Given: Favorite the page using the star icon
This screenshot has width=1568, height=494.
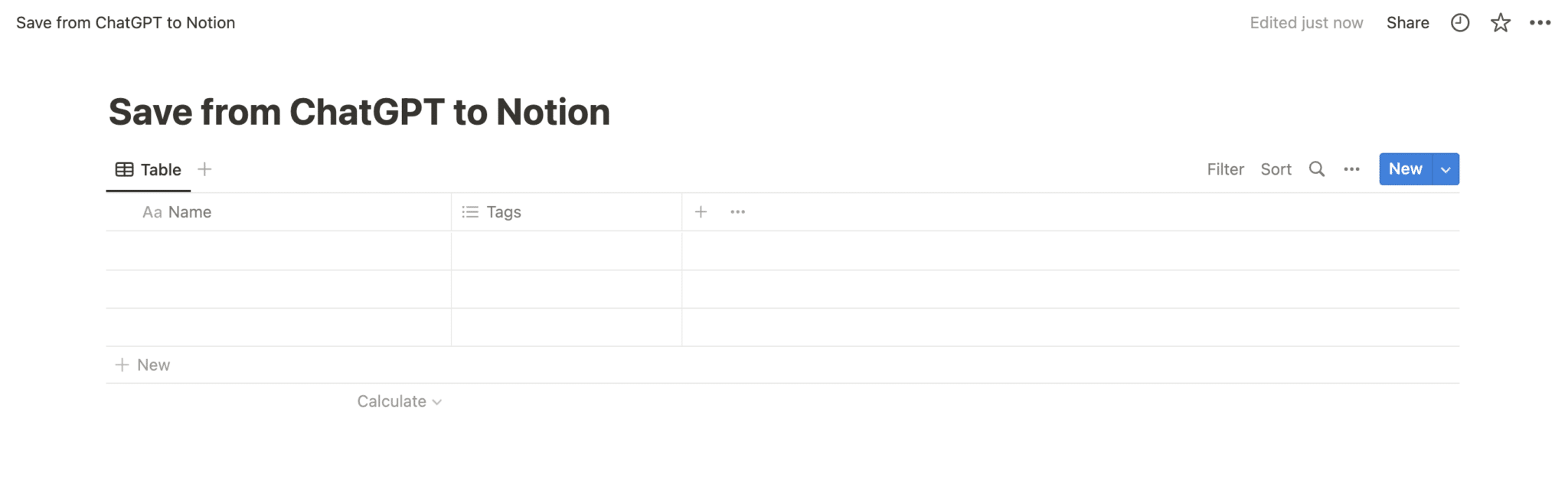Looking at the screenshot, I should coord(1501,22).
